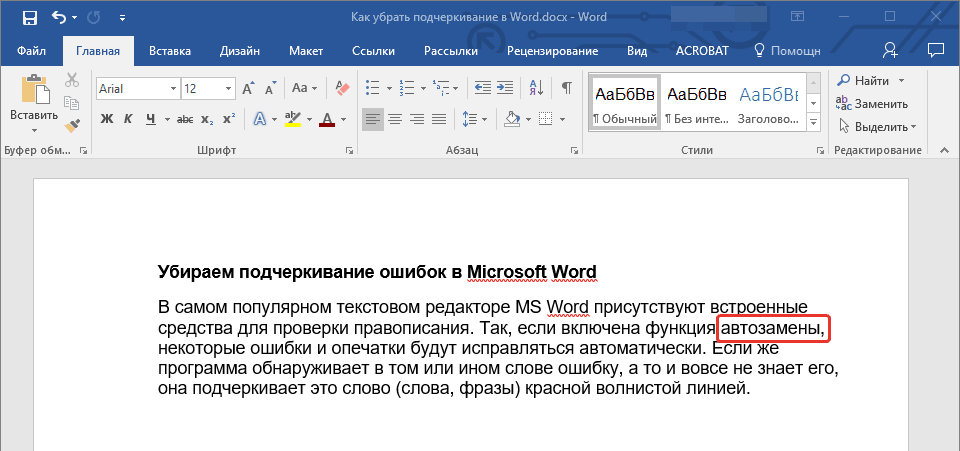Click the Save floppy disk icon

29,18
